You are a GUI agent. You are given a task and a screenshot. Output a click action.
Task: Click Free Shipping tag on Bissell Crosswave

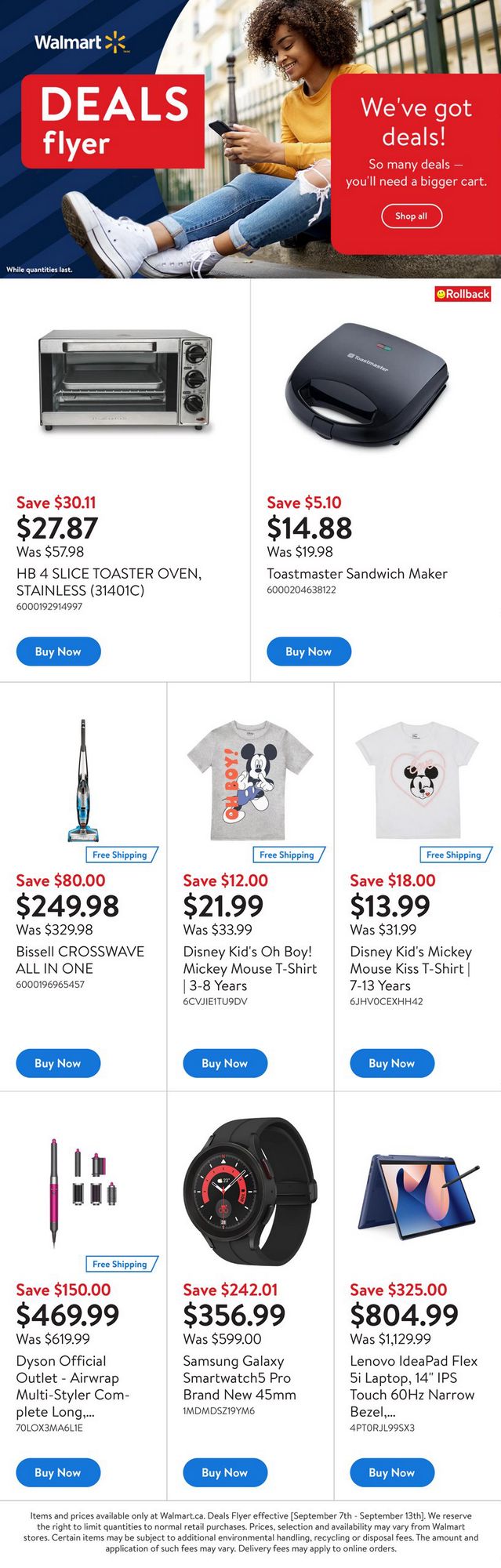(122, 855)
